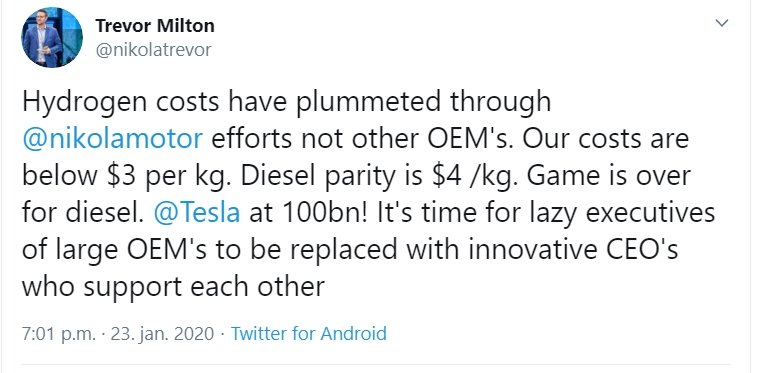
Task: Open the Twitter for Android link
Action: pyautogui.click(x=308, y=333)
